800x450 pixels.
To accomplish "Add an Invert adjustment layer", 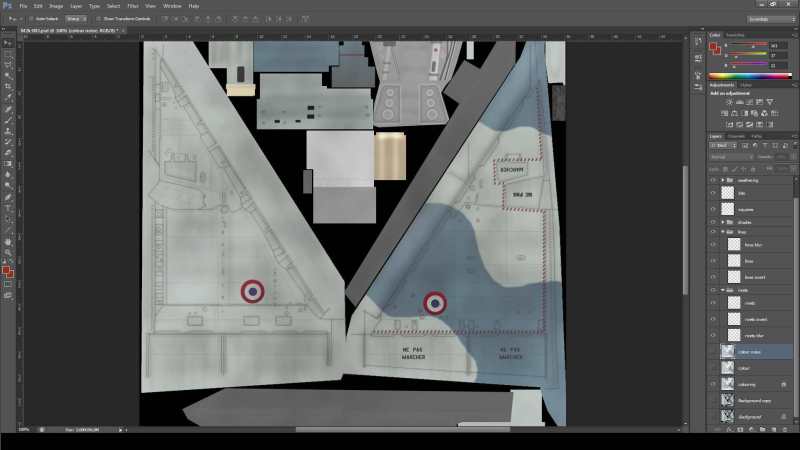I will click(729, 124).
